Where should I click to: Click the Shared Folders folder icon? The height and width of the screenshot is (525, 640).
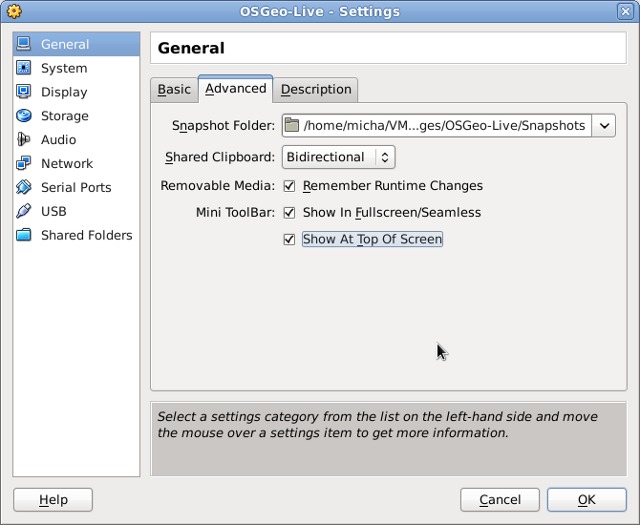23,235
